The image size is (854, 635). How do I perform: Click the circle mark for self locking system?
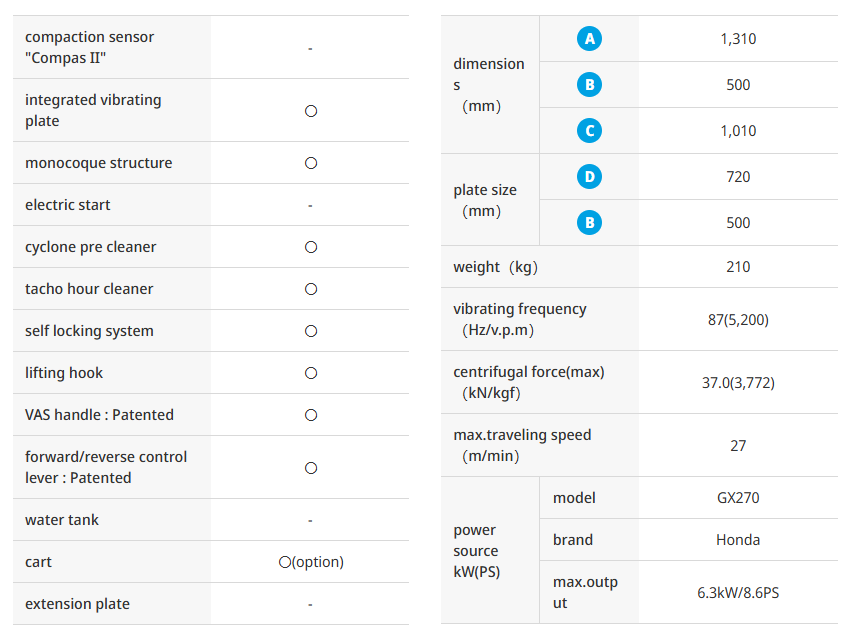311,331
